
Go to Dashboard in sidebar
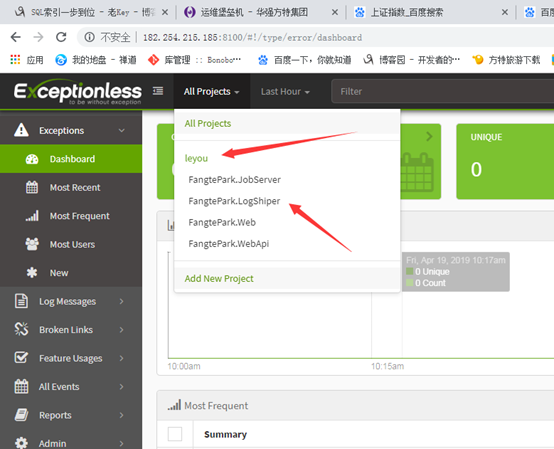point(71,159)
